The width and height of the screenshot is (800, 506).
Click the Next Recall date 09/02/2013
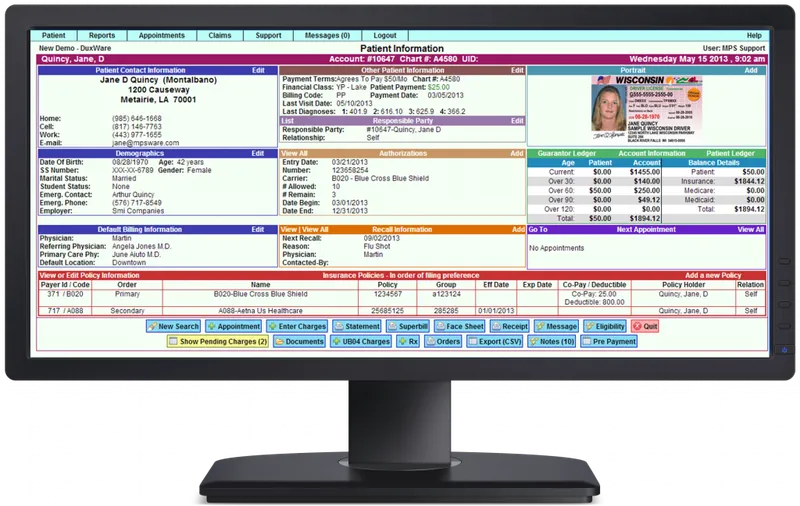click(x=382, y=238)
